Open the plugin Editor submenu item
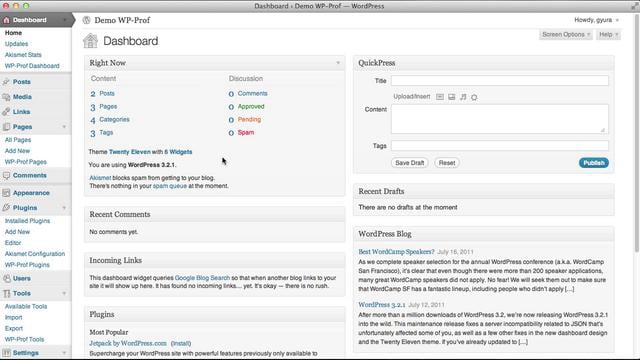The height and width of the screenshot is (360, 640). pyautogui.click(x=13, y=243)
